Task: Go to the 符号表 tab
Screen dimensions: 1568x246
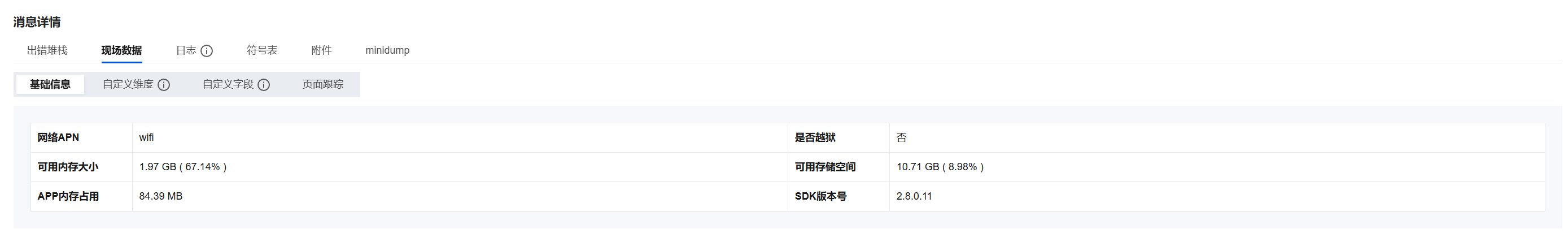Action: tap(262, 50)
